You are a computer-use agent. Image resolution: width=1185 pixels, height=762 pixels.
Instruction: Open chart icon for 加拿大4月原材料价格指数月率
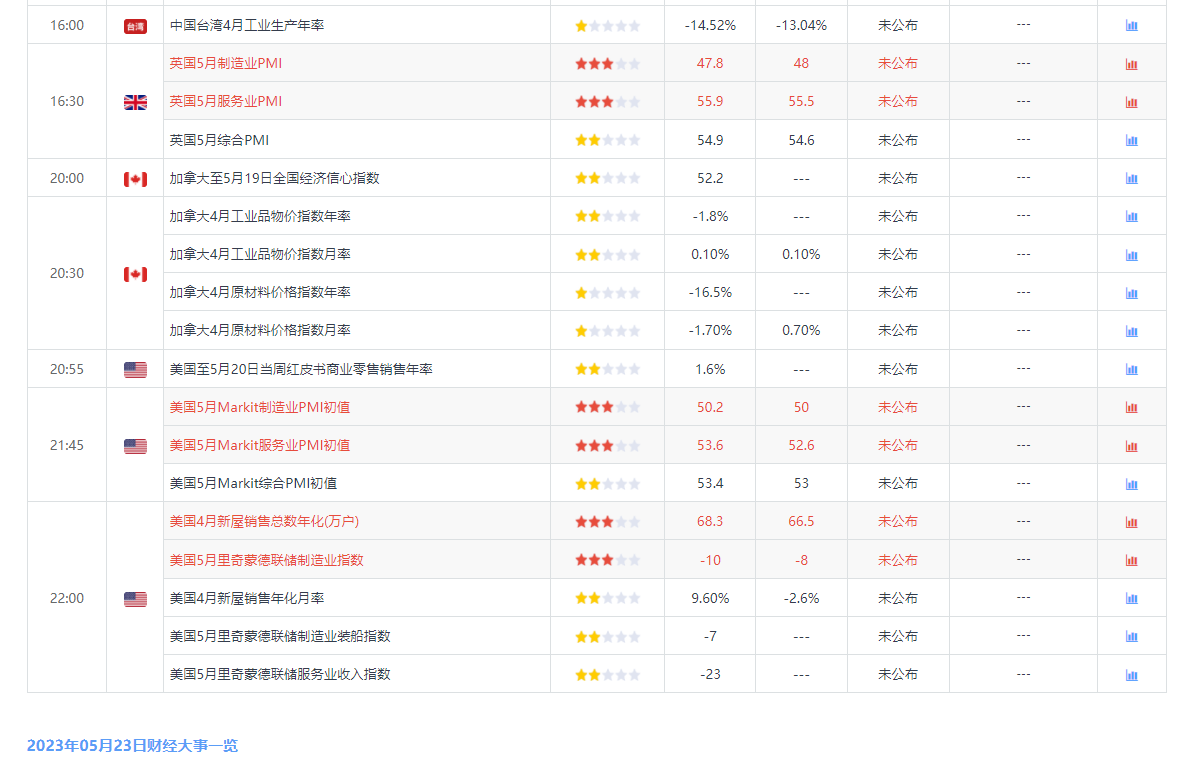pyautogui.click(x=1131, y=331)
